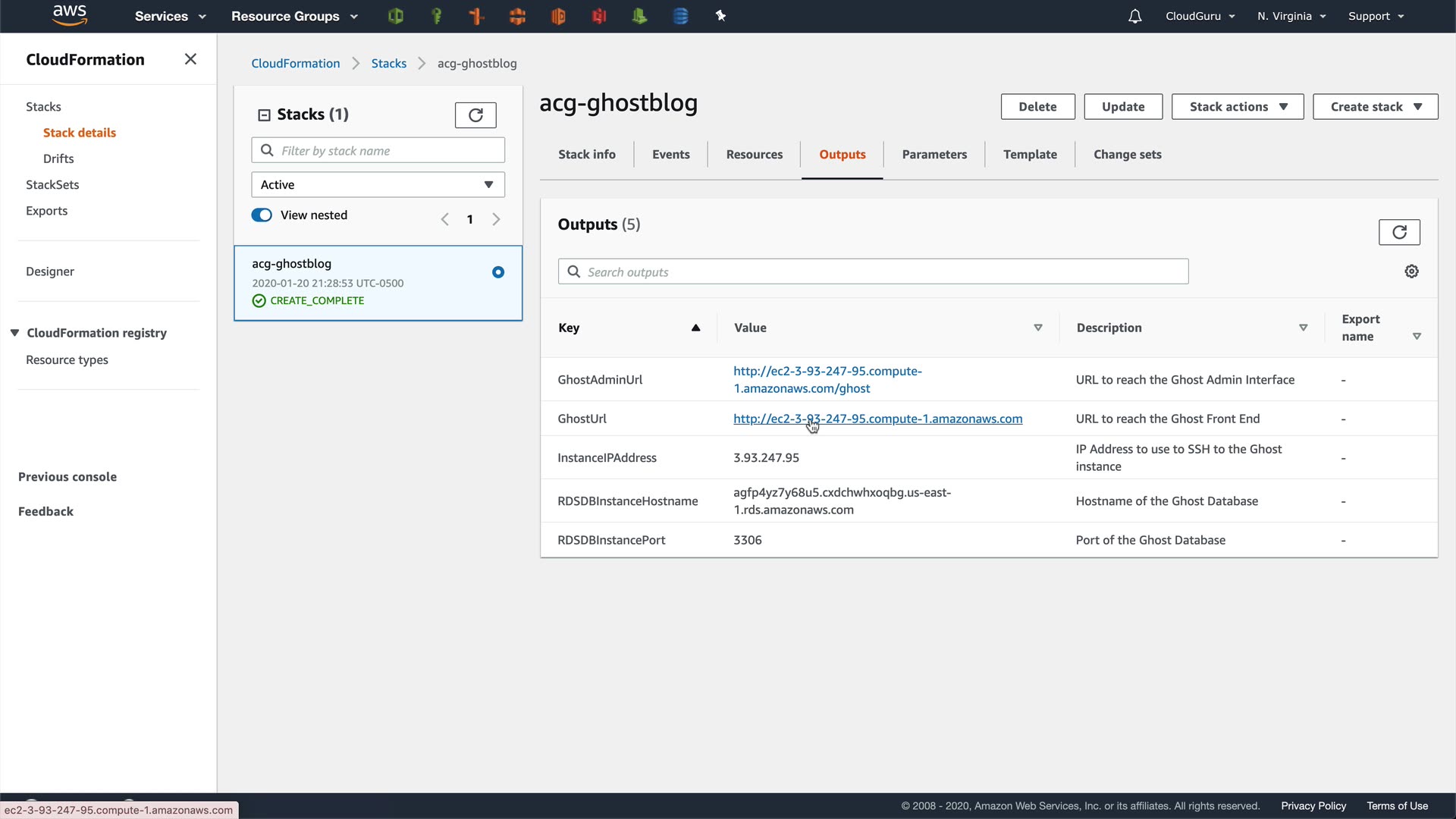
Task: Open the Active stack status filter dropdown
Action: [378, 185]
